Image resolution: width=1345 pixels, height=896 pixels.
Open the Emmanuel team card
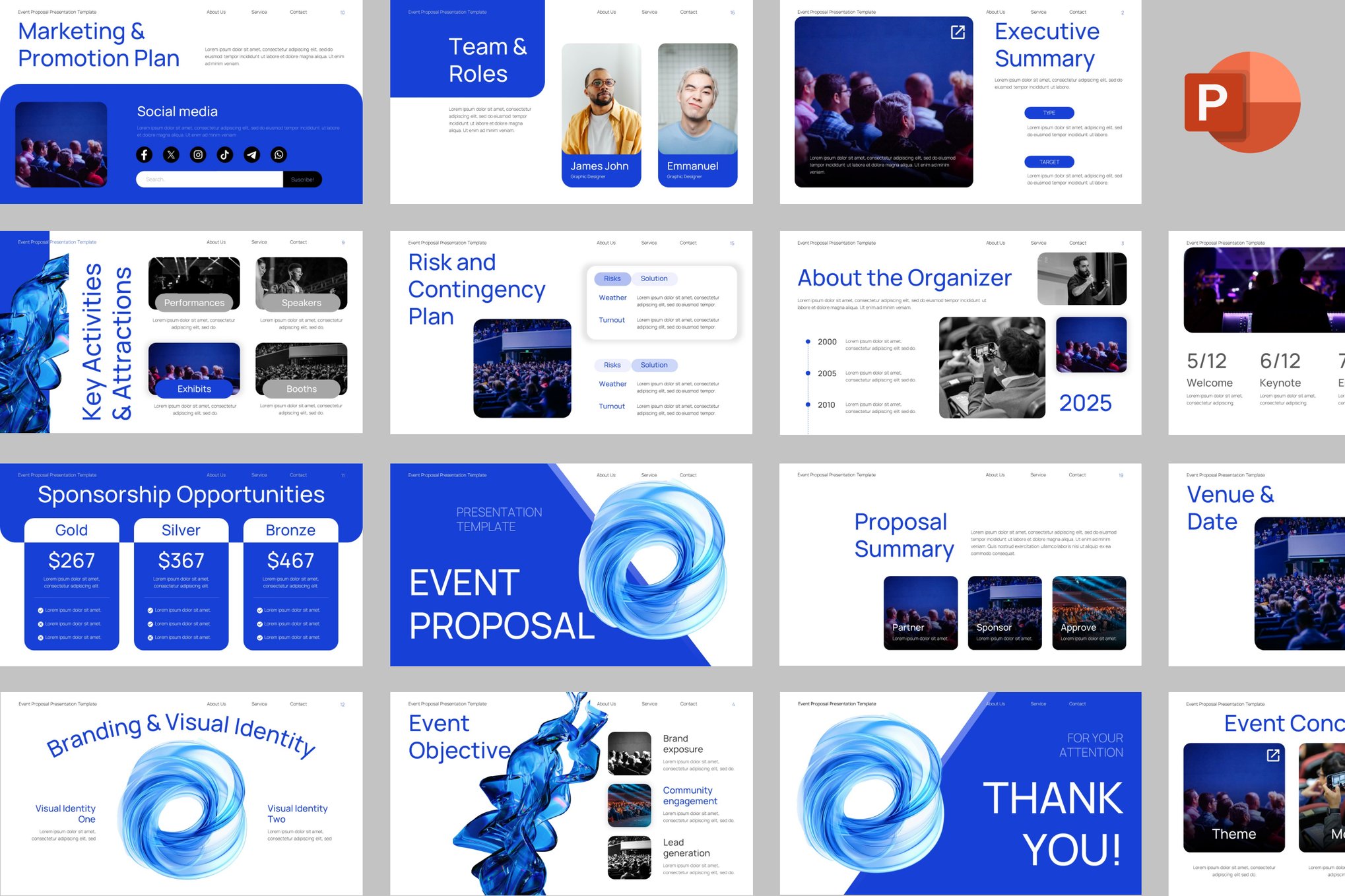[x=698, y=115]
